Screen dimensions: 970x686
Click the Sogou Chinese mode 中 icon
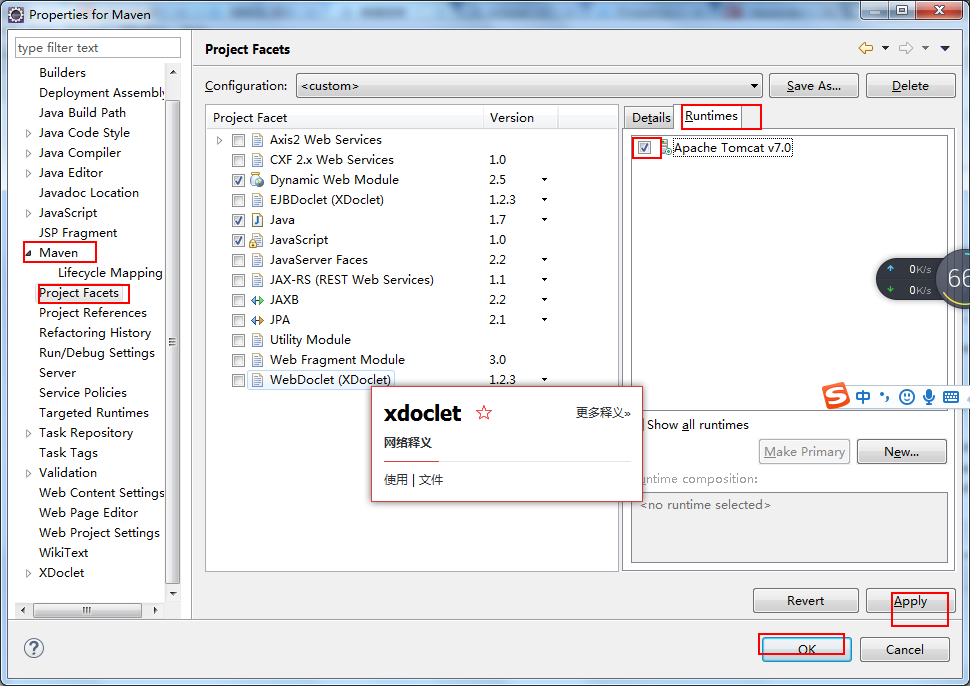[x=863, y=397]
